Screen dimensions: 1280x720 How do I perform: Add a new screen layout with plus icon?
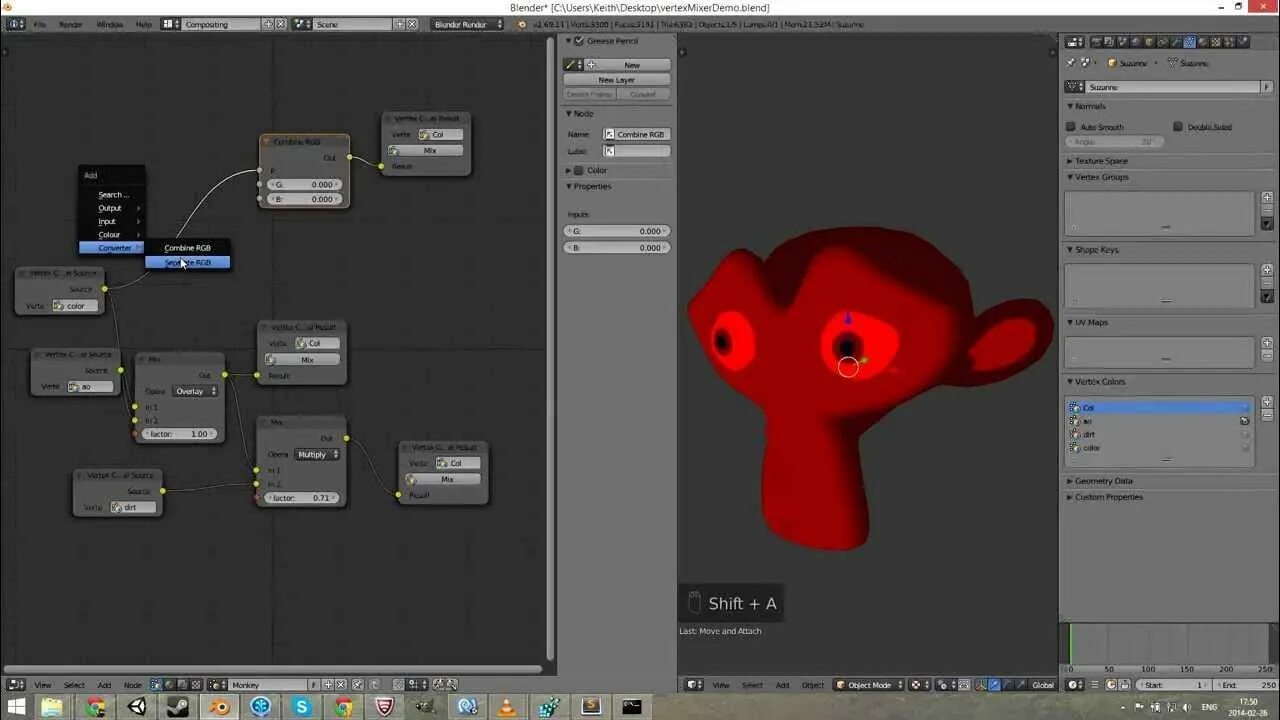[x=267, y=24]
